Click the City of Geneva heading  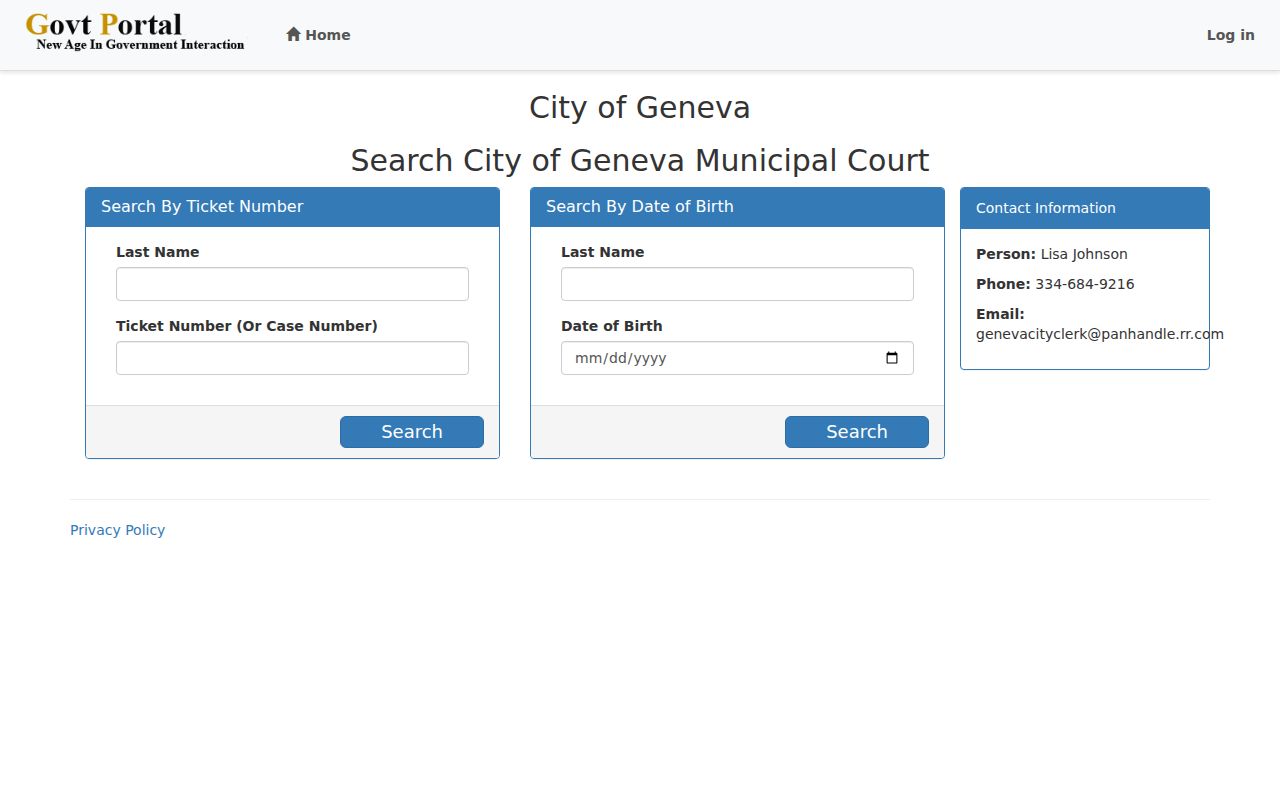(640, 107)
